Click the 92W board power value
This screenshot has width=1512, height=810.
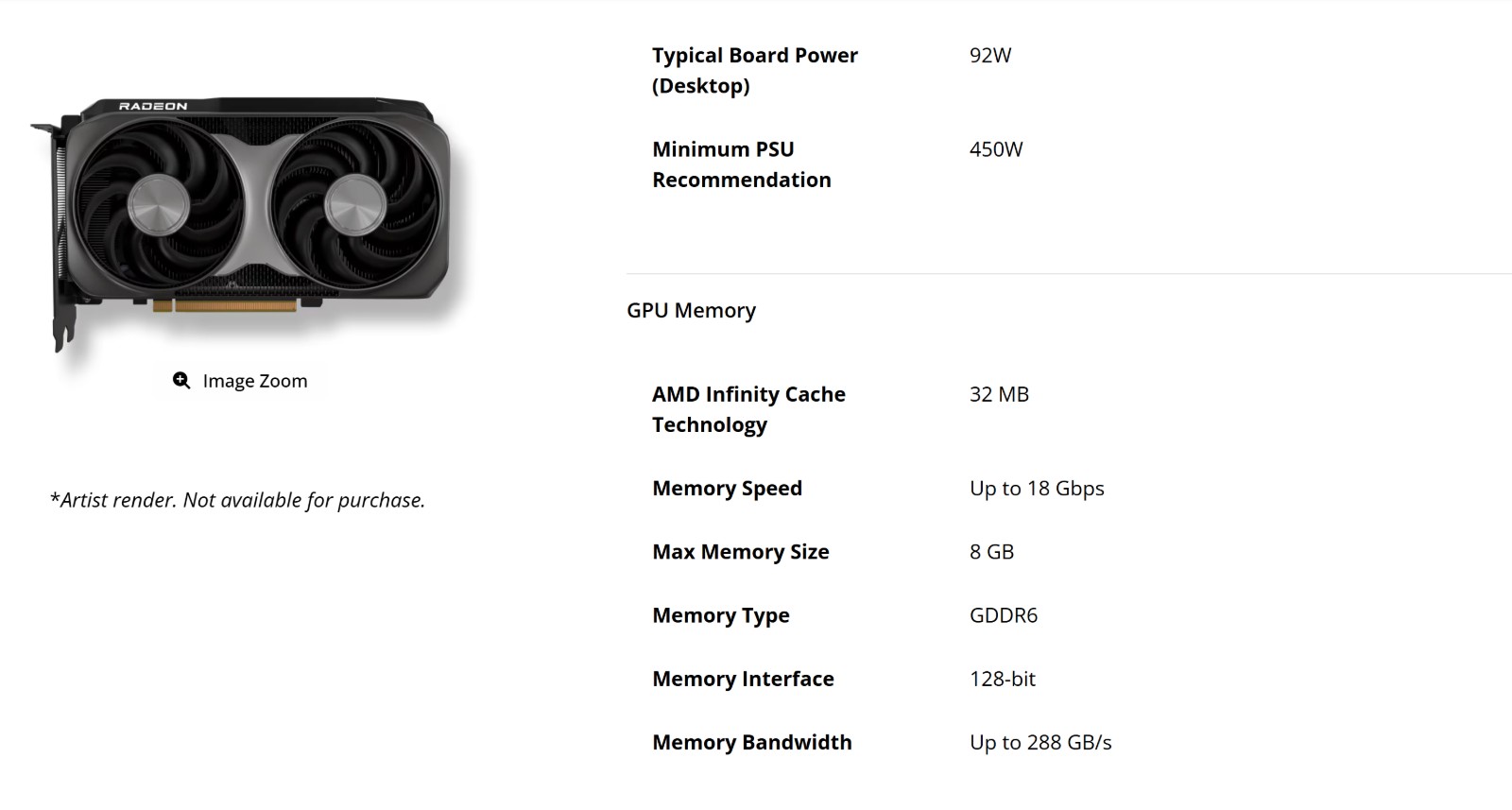click(x=990, y=56)
